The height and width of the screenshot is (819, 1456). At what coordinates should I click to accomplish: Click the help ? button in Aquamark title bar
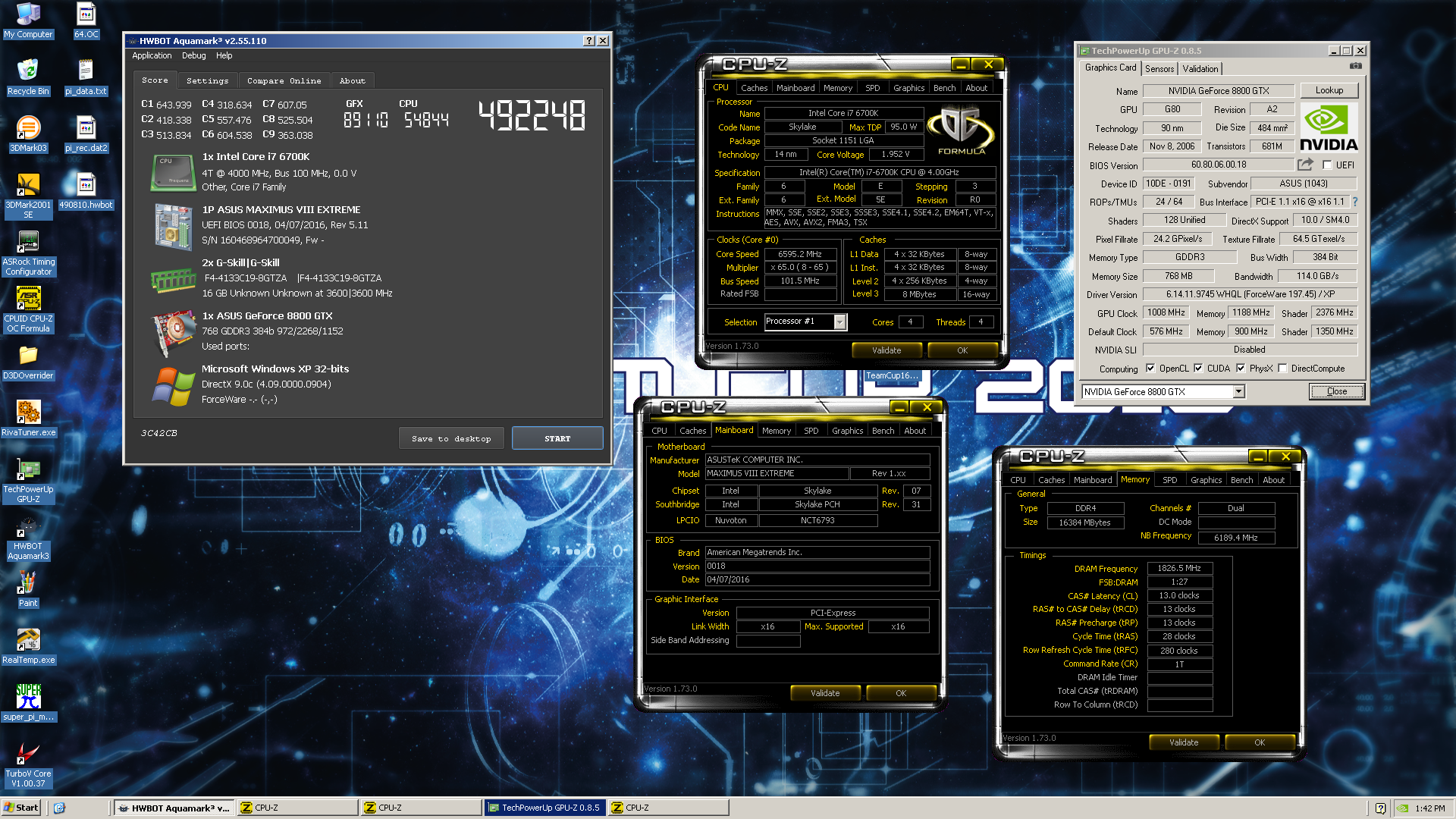pyautogui.click(x=589, y=41)
